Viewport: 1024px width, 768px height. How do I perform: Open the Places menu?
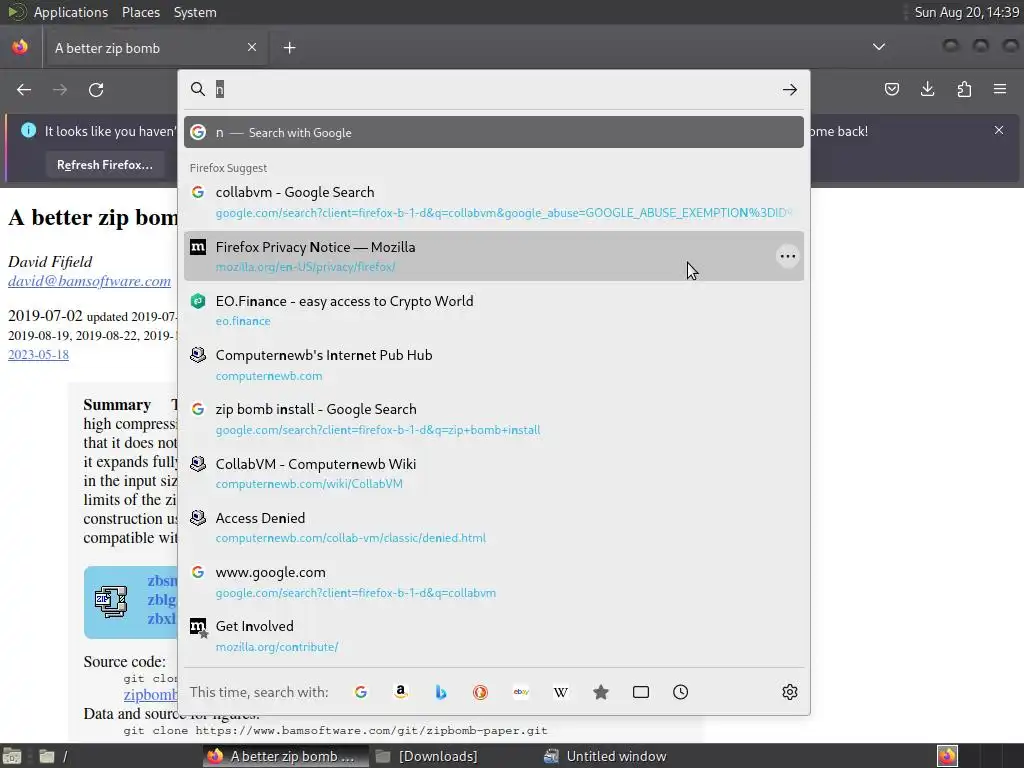(x=140, y=12)
